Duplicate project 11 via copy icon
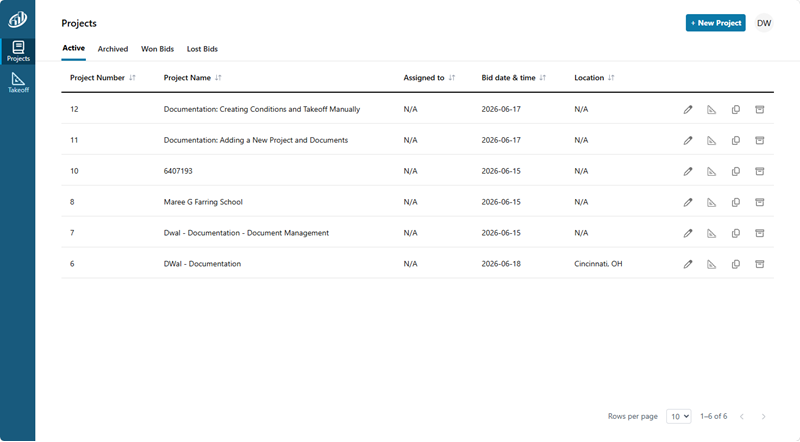The width and height of the screenshot is (800, 442). coord(736,140)
